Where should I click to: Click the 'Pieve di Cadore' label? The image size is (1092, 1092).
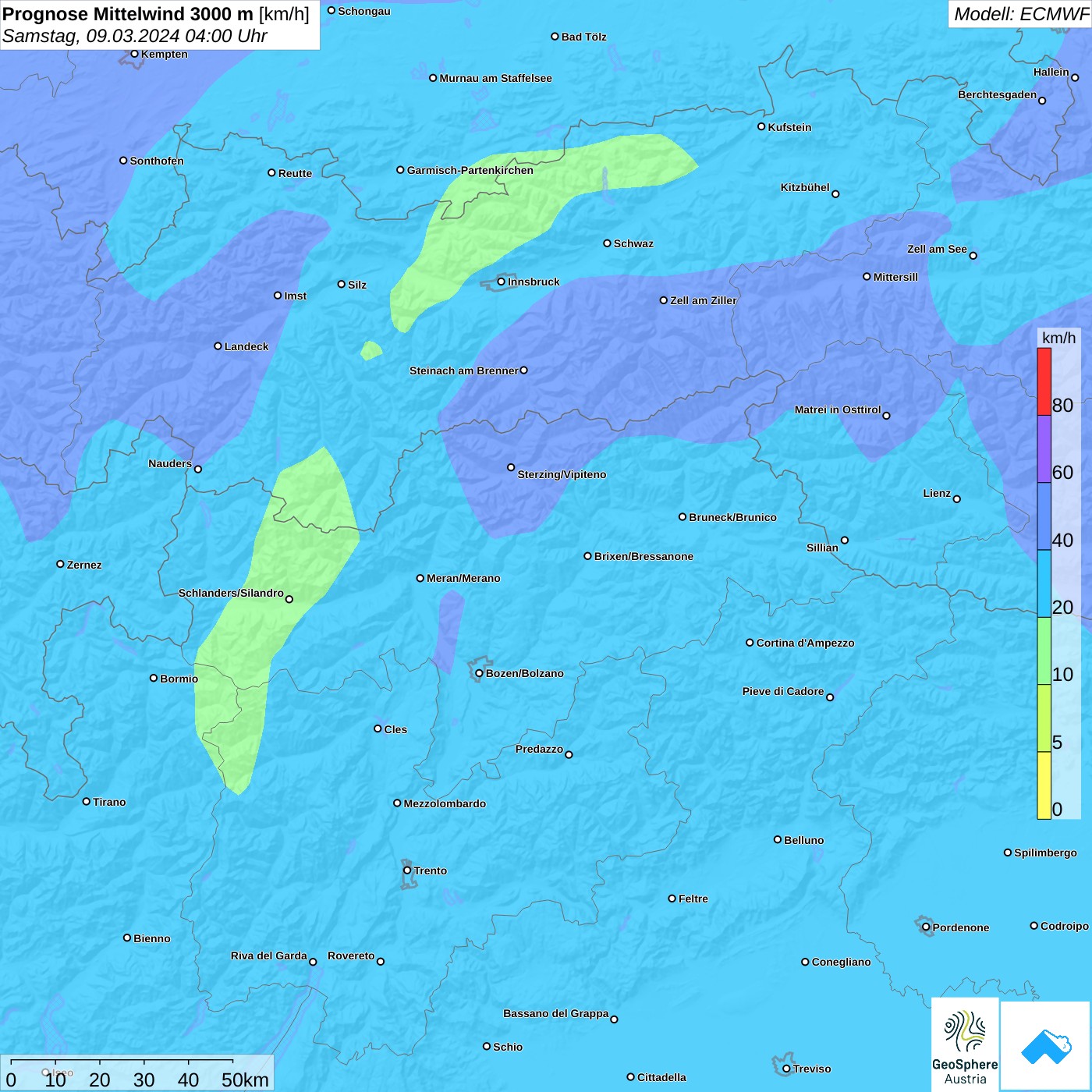(x=783, y=691)
